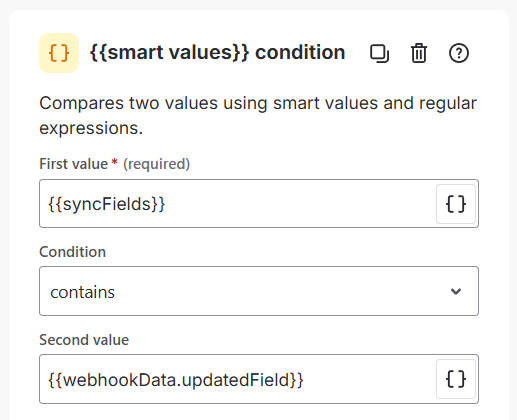This screenshot has height=420, width=517.
Task: Click on {{webhookData.updatedField}} text
Action: click(x=176, y=380)
